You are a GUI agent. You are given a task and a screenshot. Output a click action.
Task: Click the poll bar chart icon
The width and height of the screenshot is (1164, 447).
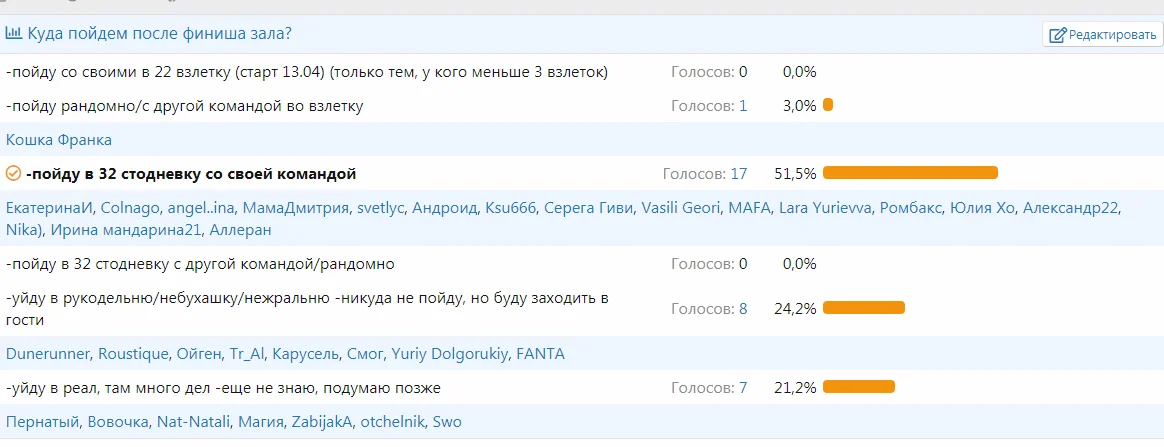(14, 34)
